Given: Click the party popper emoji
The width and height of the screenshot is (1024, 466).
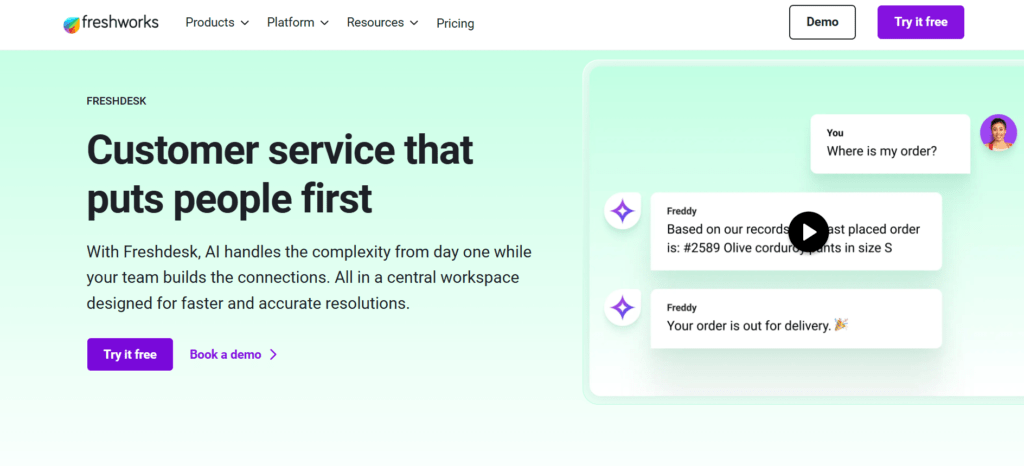Looking at the screenshot, I should click(x=840, y=326).
